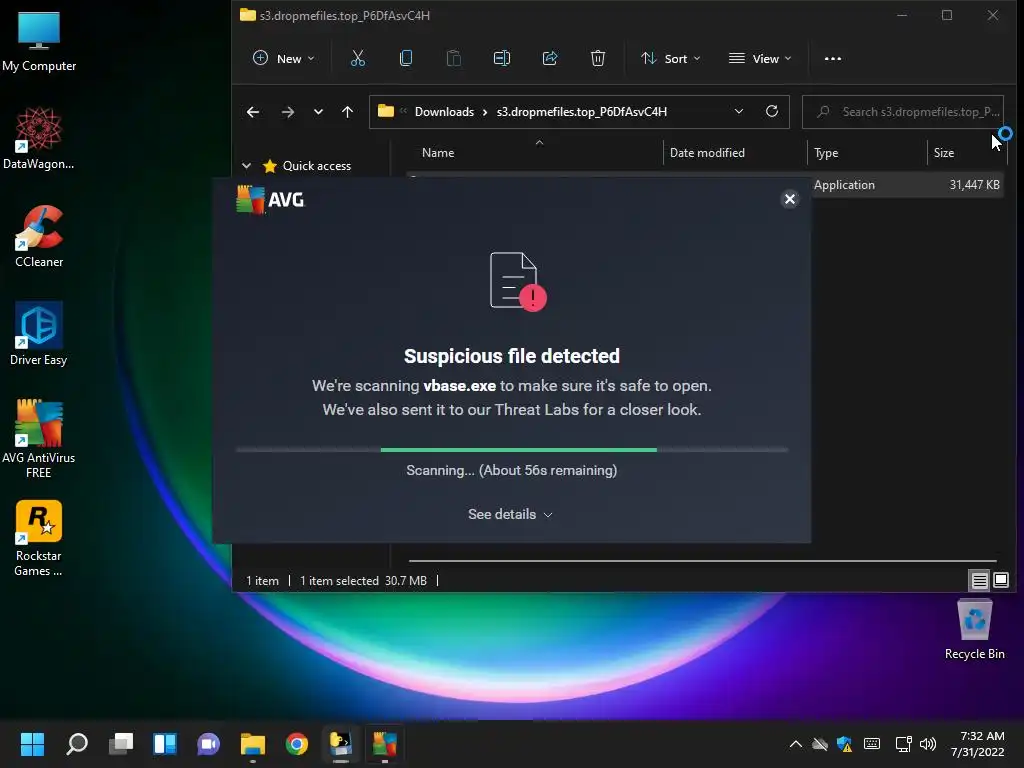Sort by the Date modified column
The image size is (1024, 768).
pos(707,153)
